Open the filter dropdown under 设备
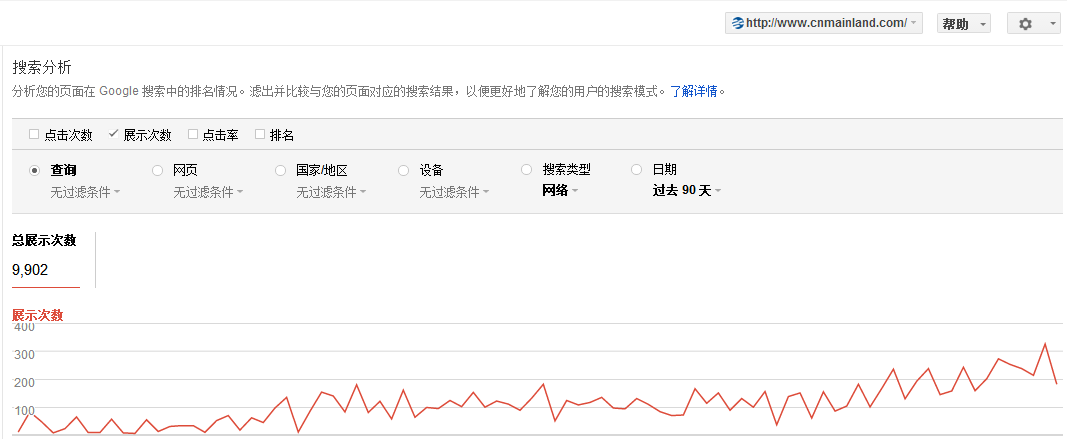This screenshot has width=1067, height=439. point(454,192)
